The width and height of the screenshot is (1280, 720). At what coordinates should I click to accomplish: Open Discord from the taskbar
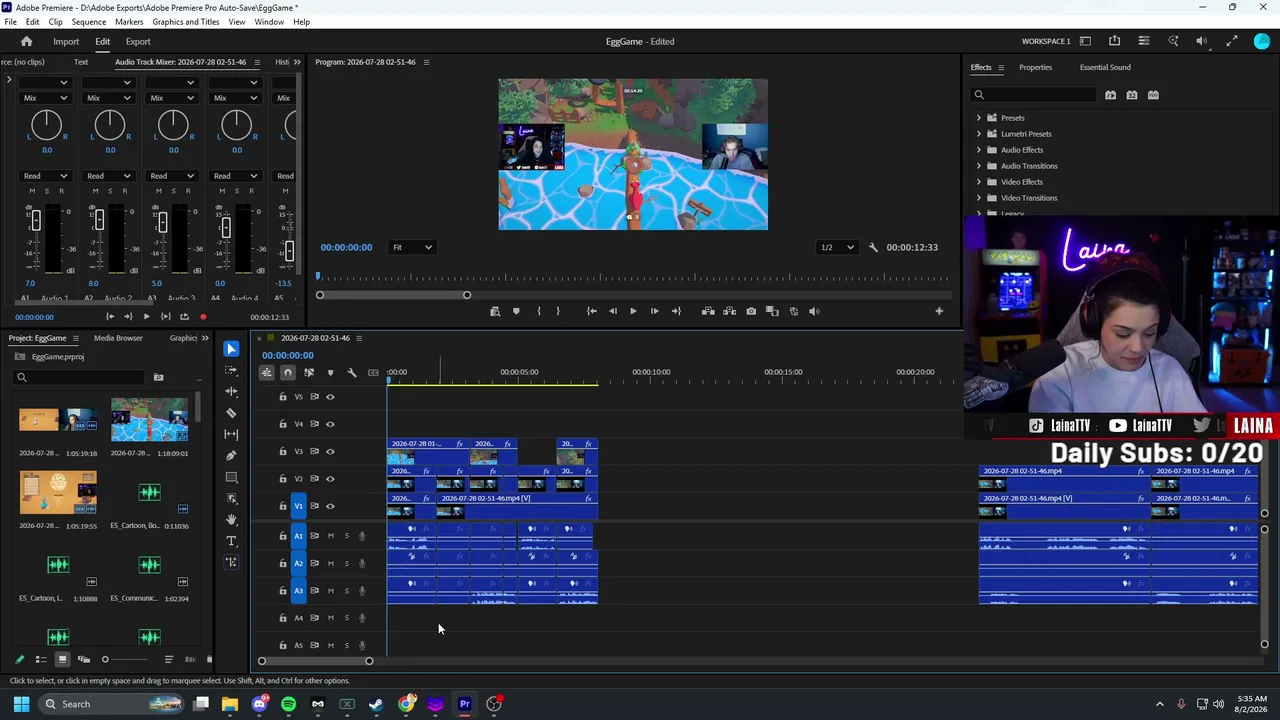click(260, 704)
